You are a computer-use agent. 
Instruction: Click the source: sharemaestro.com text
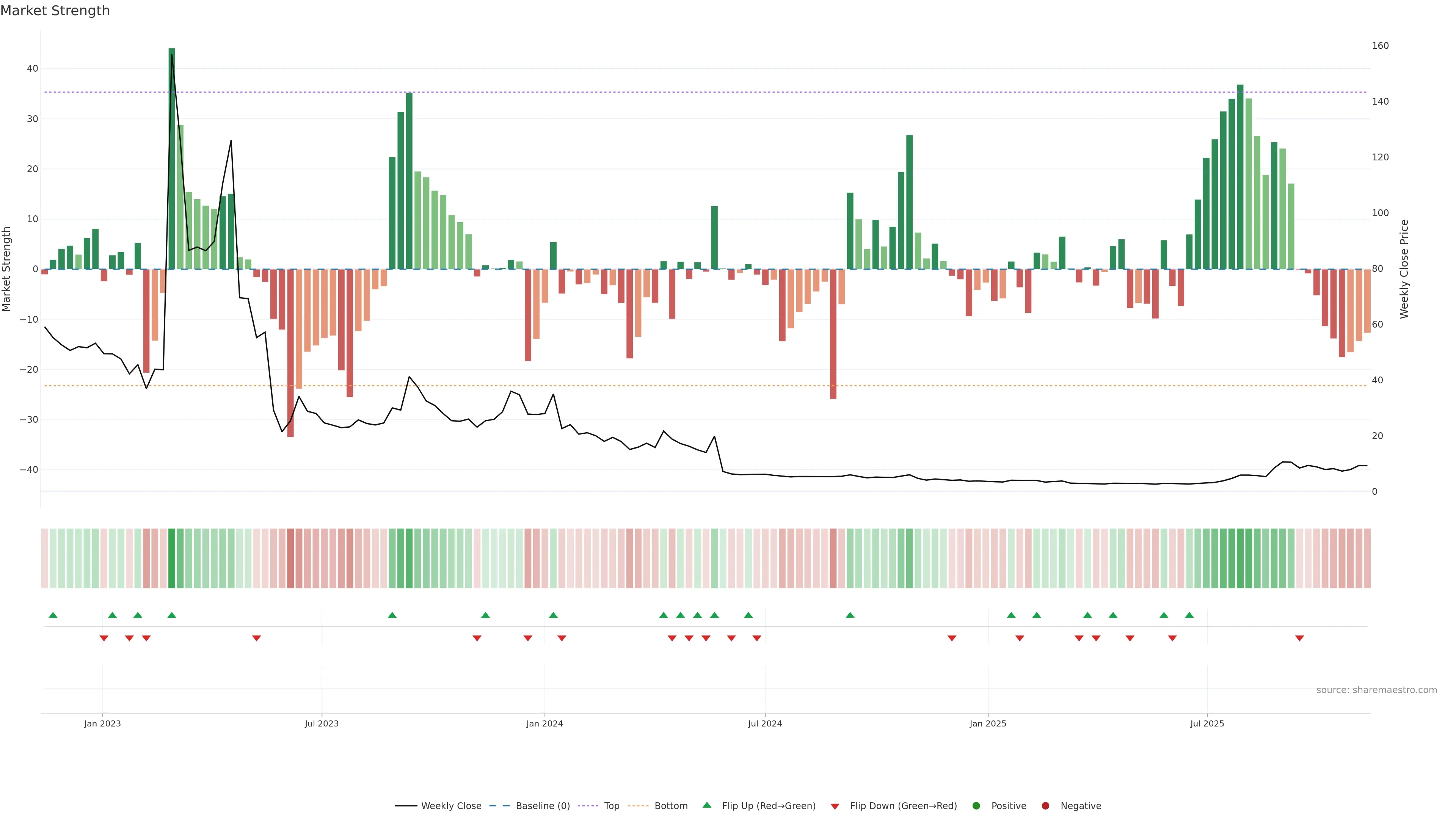[1376, 690]
